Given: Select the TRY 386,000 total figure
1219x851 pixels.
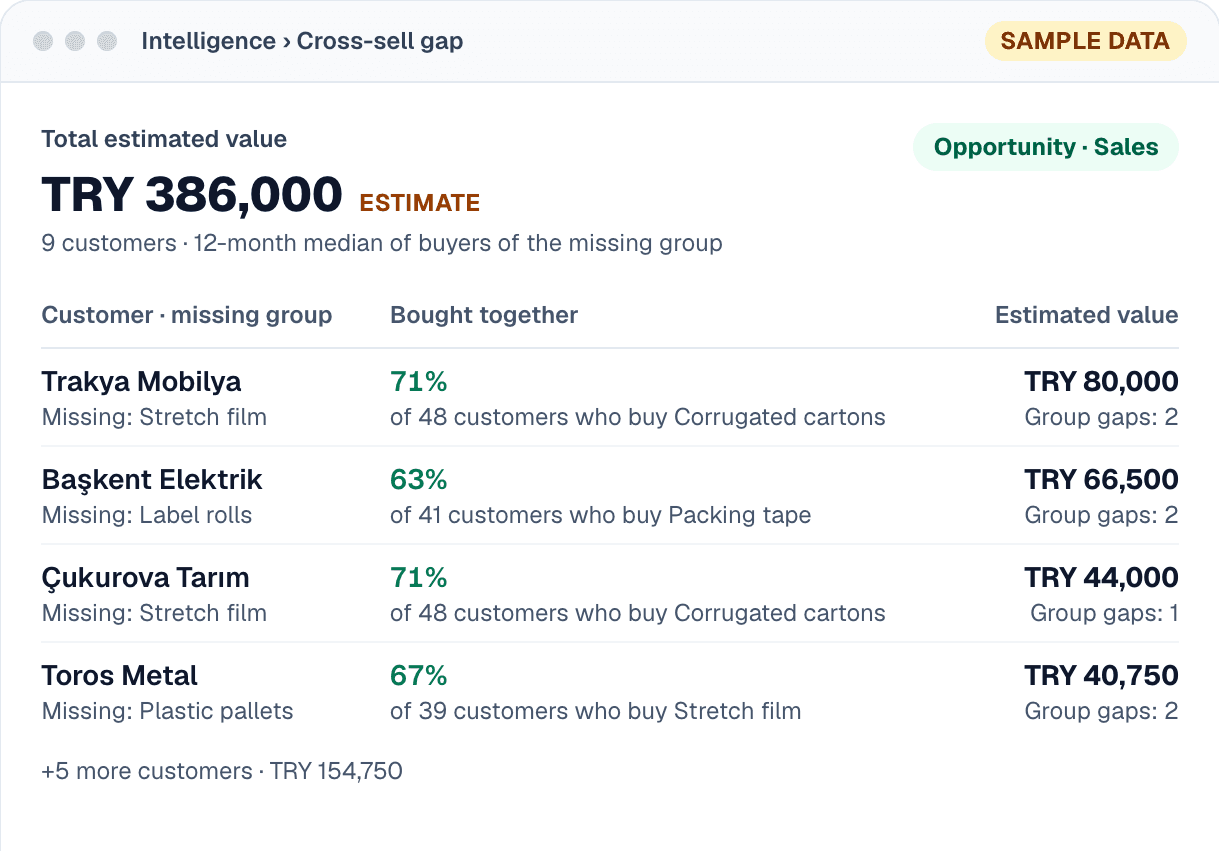Looking at the screenshot, I should pyautogui.click(x=192, y=194).
